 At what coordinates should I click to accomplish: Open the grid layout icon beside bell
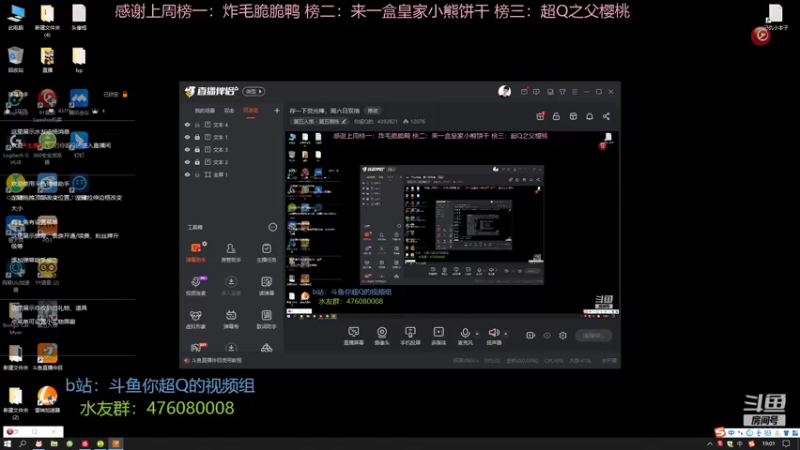573,116
